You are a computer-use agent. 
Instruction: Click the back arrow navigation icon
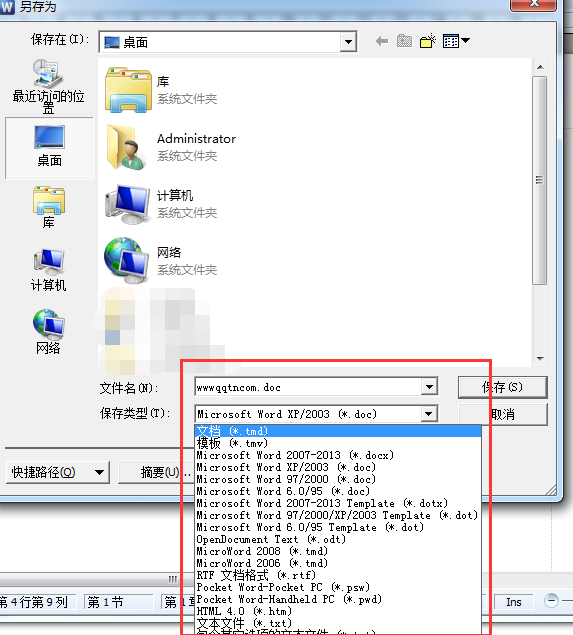click(x=381, y=41)
